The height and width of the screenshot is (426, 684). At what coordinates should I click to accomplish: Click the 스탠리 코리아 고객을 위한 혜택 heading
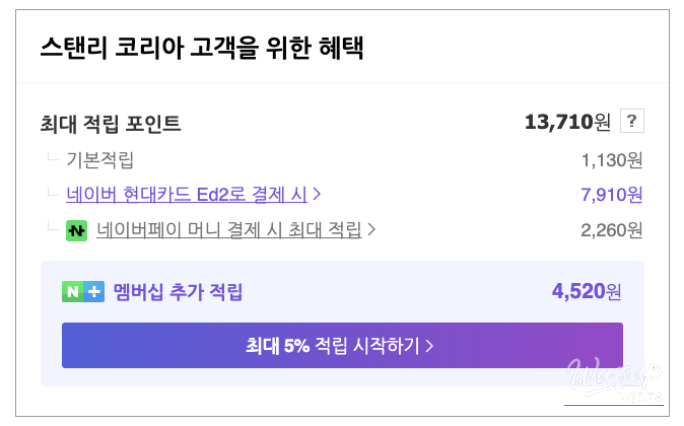click(x=201, y=49)
